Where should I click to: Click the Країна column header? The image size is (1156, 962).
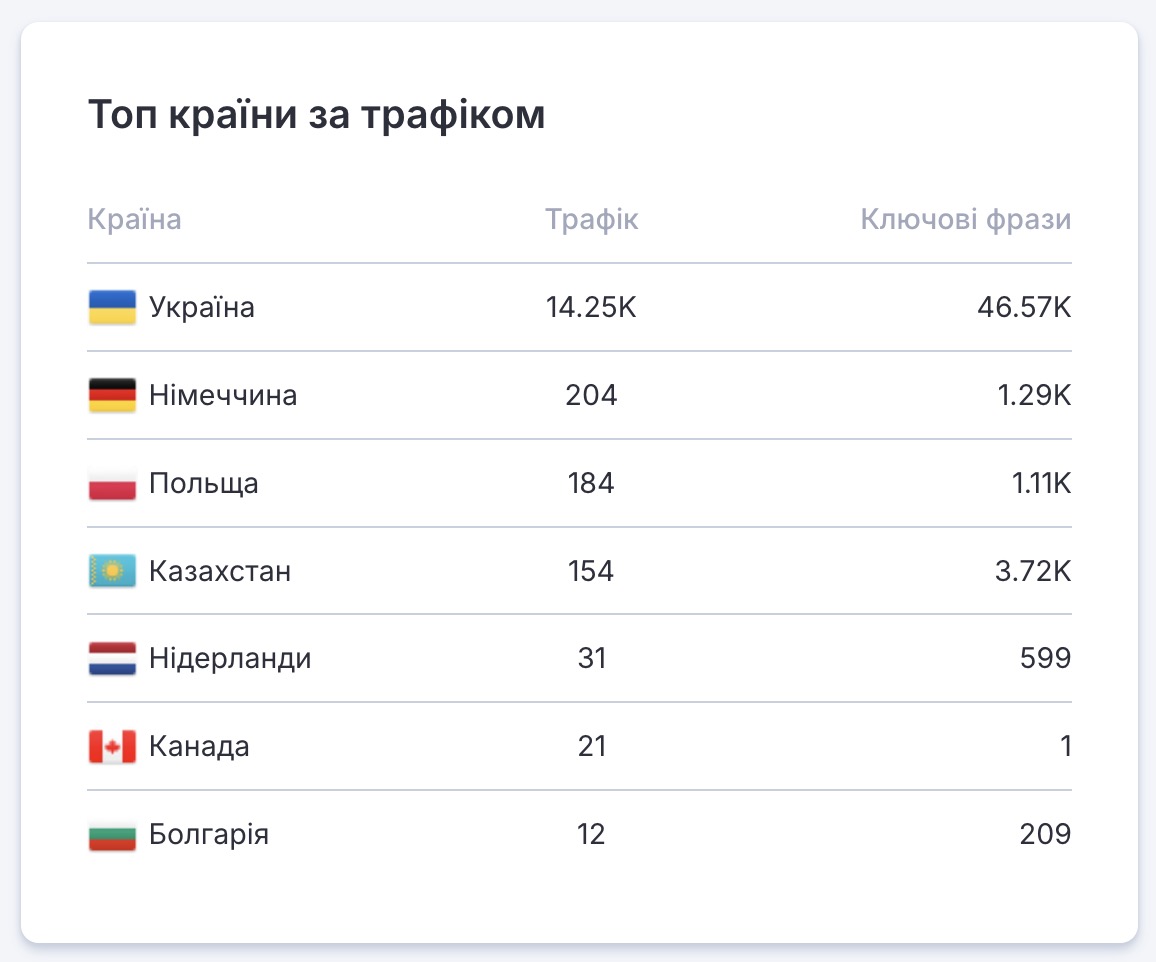135,220
